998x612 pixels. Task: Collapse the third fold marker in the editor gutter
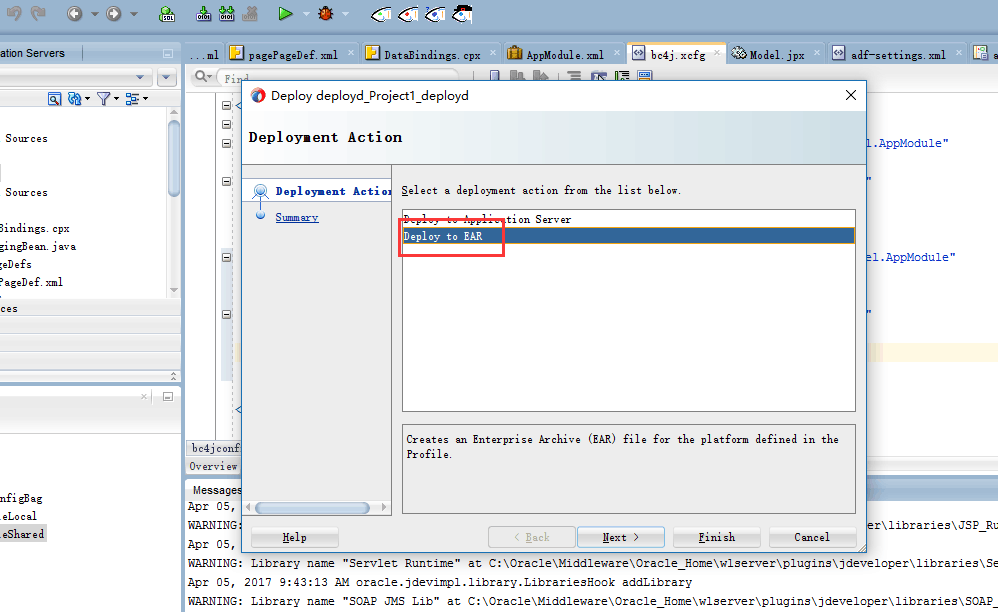coord(227,144)
